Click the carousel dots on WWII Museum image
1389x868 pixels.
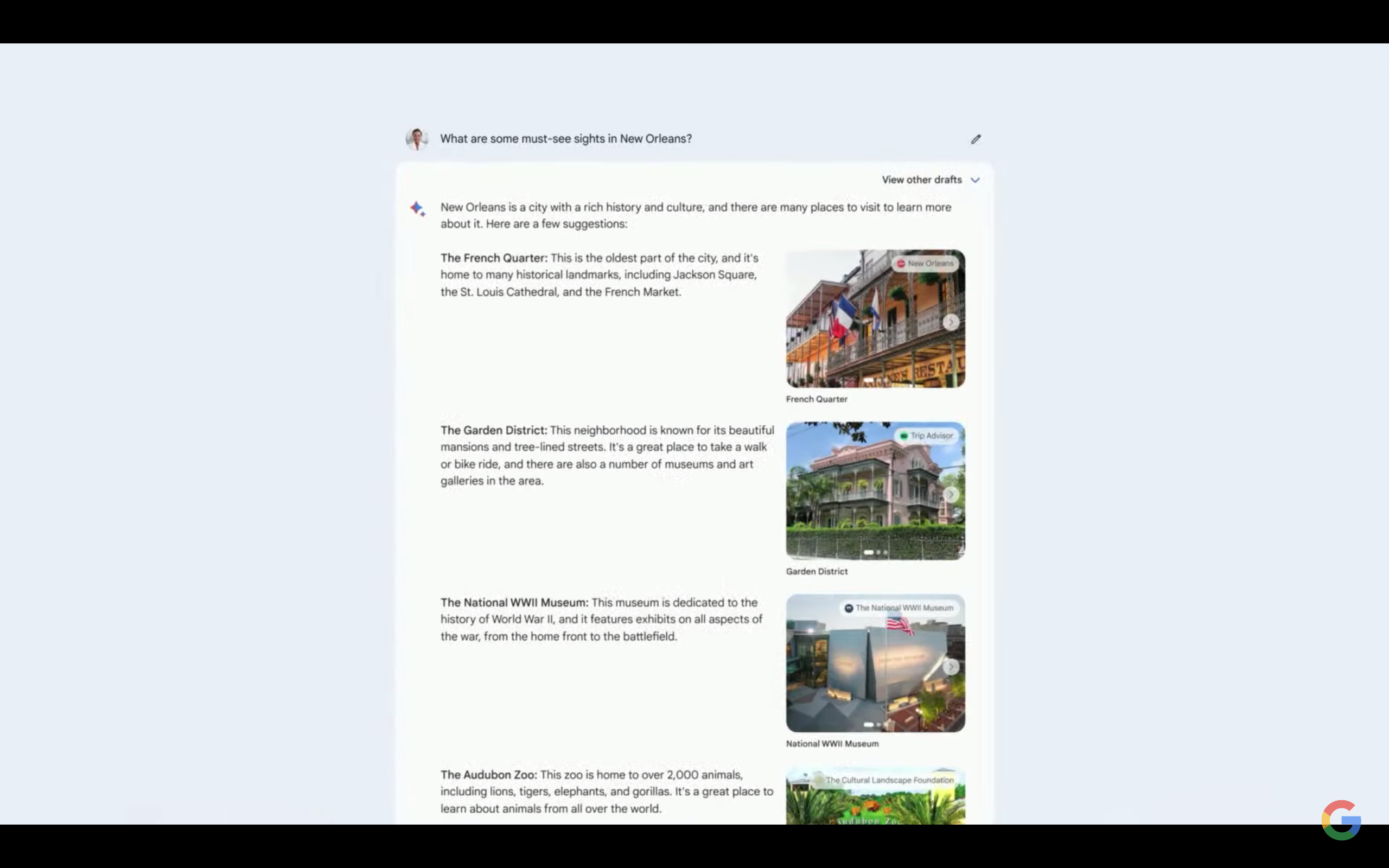click(873, 724)
